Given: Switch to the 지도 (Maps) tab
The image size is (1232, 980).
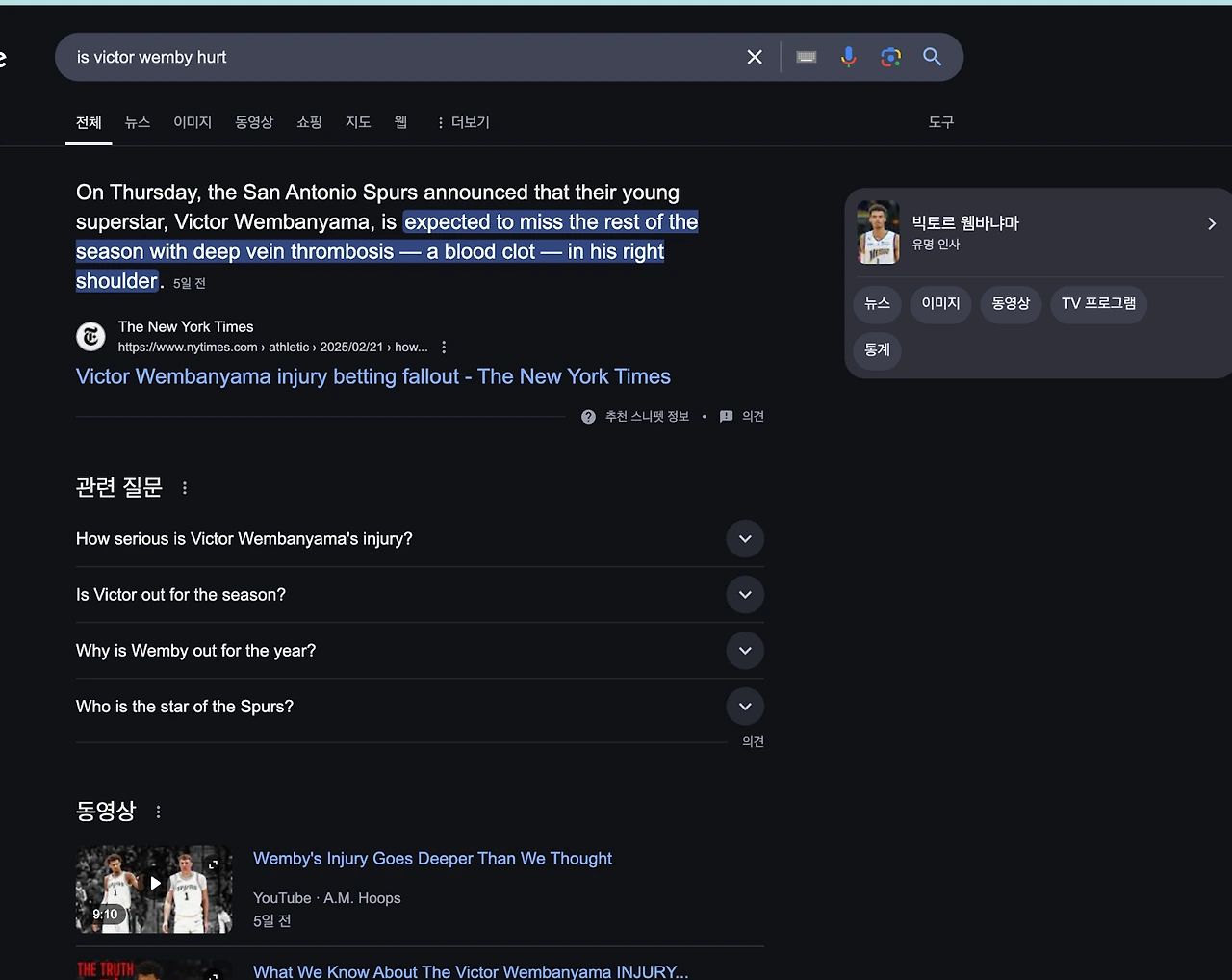Looking at the screenshot, I should pyautogui.click(x=358, y=122).
